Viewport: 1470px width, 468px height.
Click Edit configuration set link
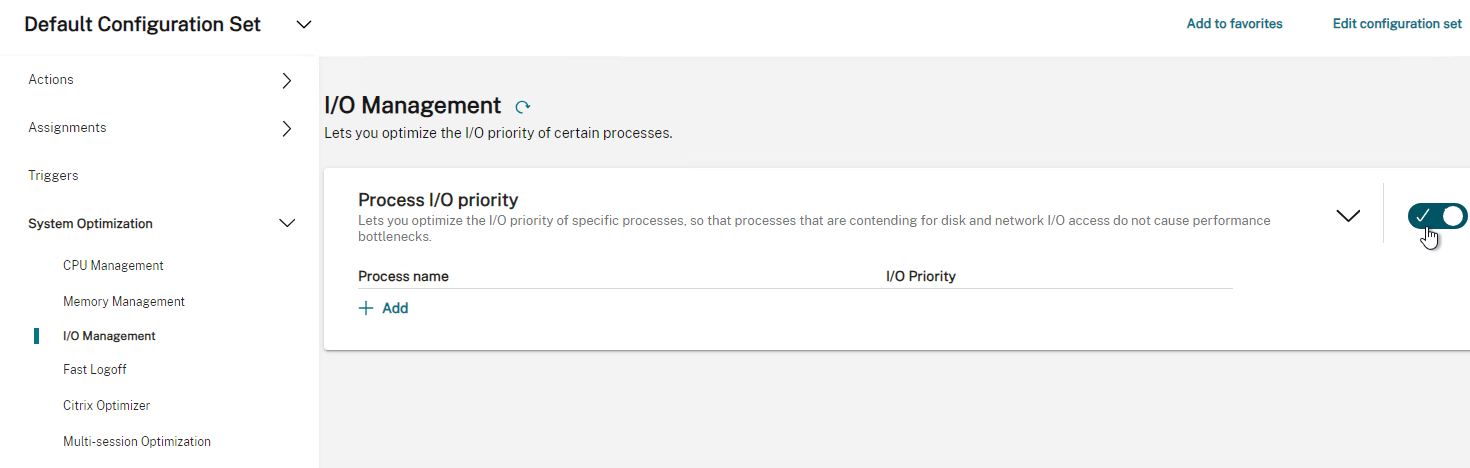point(1397,24)
